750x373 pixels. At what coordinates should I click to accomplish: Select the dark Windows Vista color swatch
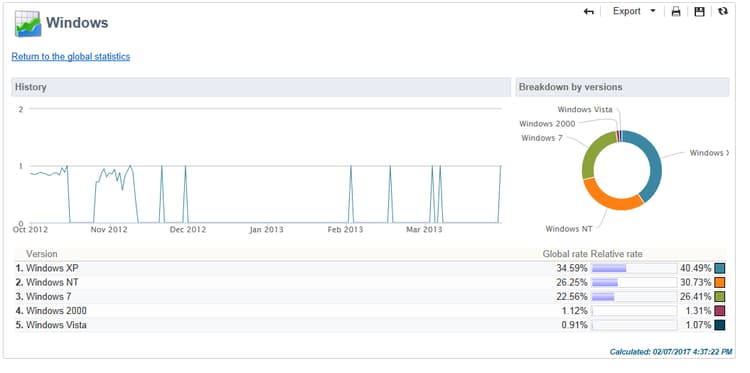pos(719,325)
